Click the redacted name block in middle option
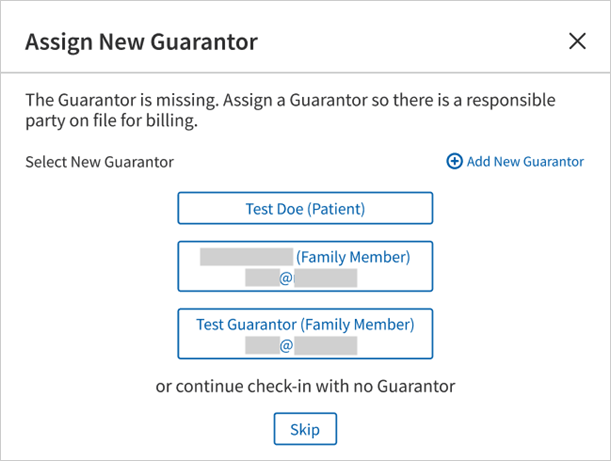 click(245, 257)
